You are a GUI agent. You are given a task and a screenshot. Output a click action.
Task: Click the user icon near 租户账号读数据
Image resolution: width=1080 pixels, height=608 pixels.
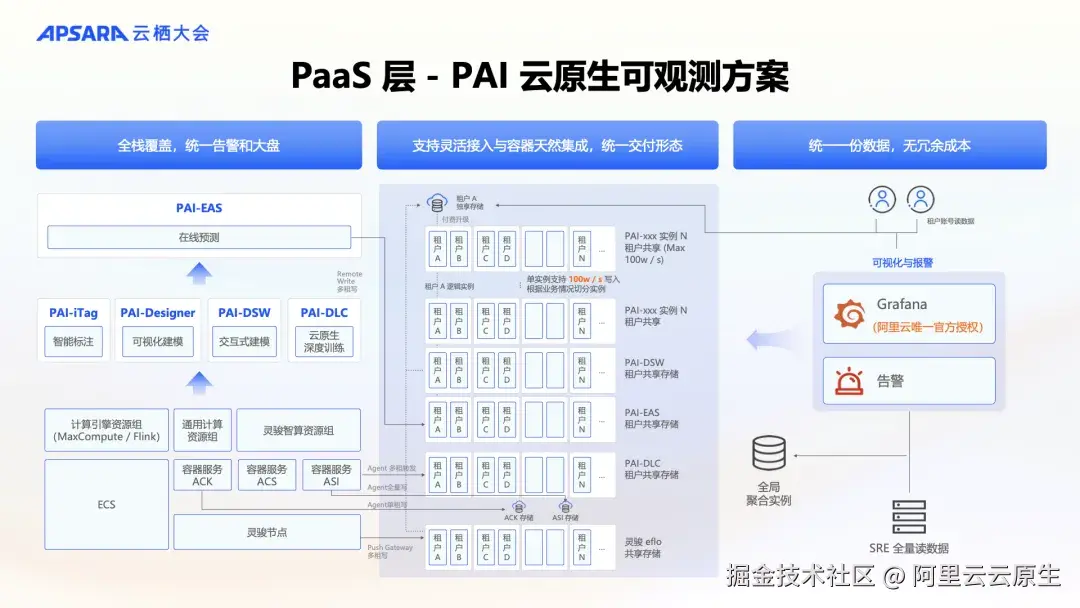[x=920, y=199]
